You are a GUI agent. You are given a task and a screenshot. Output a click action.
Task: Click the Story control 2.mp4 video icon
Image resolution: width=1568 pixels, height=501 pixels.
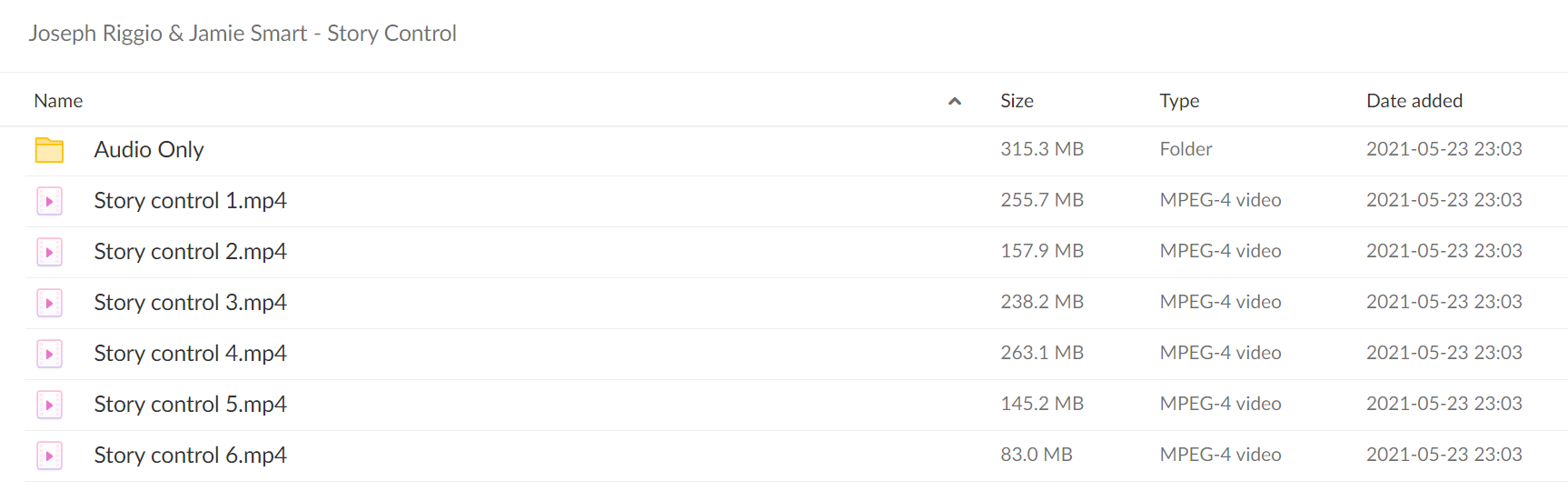(49, 252)
